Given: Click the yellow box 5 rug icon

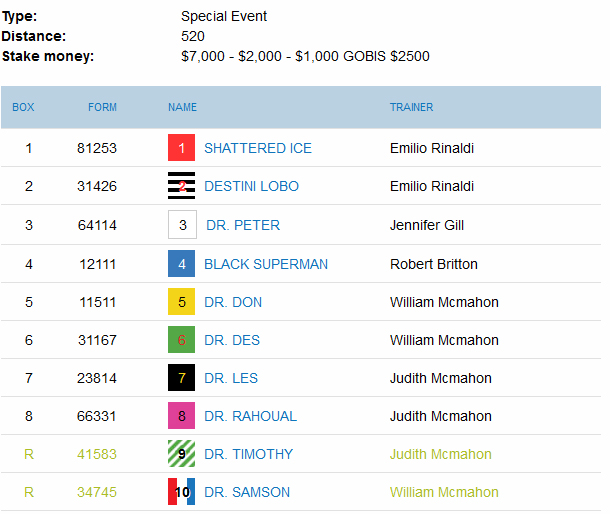Looking at the screenshot, I should [x=181, y=302].
